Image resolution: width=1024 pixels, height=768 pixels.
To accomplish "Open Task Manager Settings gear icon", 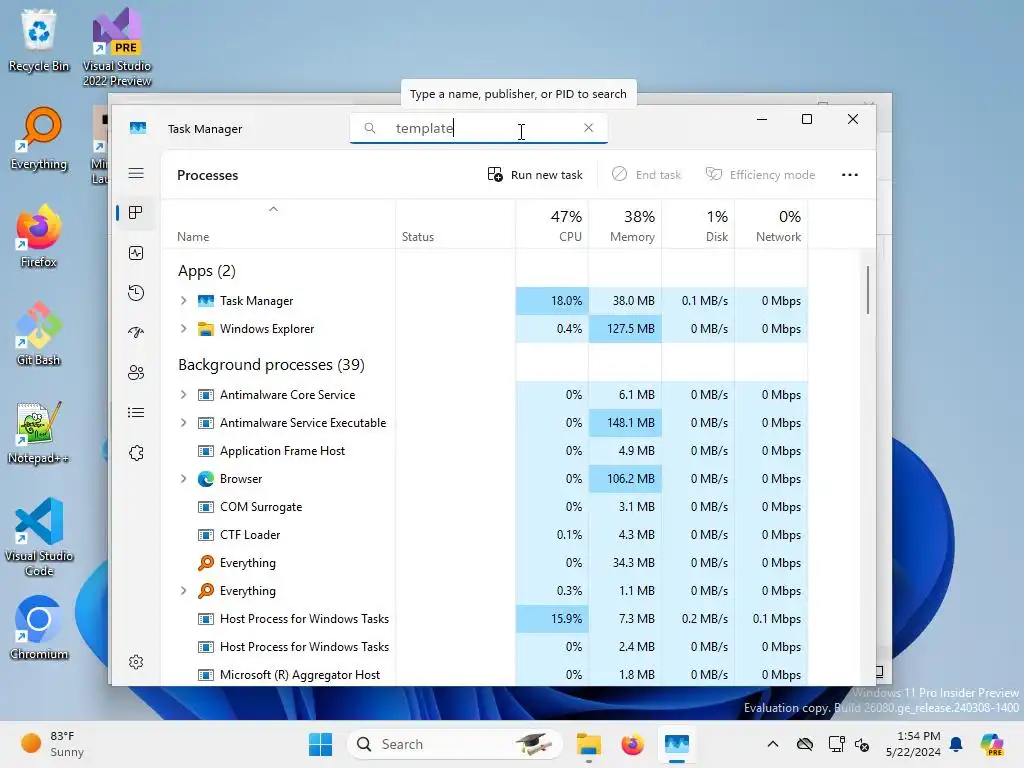I will (136, 662).
